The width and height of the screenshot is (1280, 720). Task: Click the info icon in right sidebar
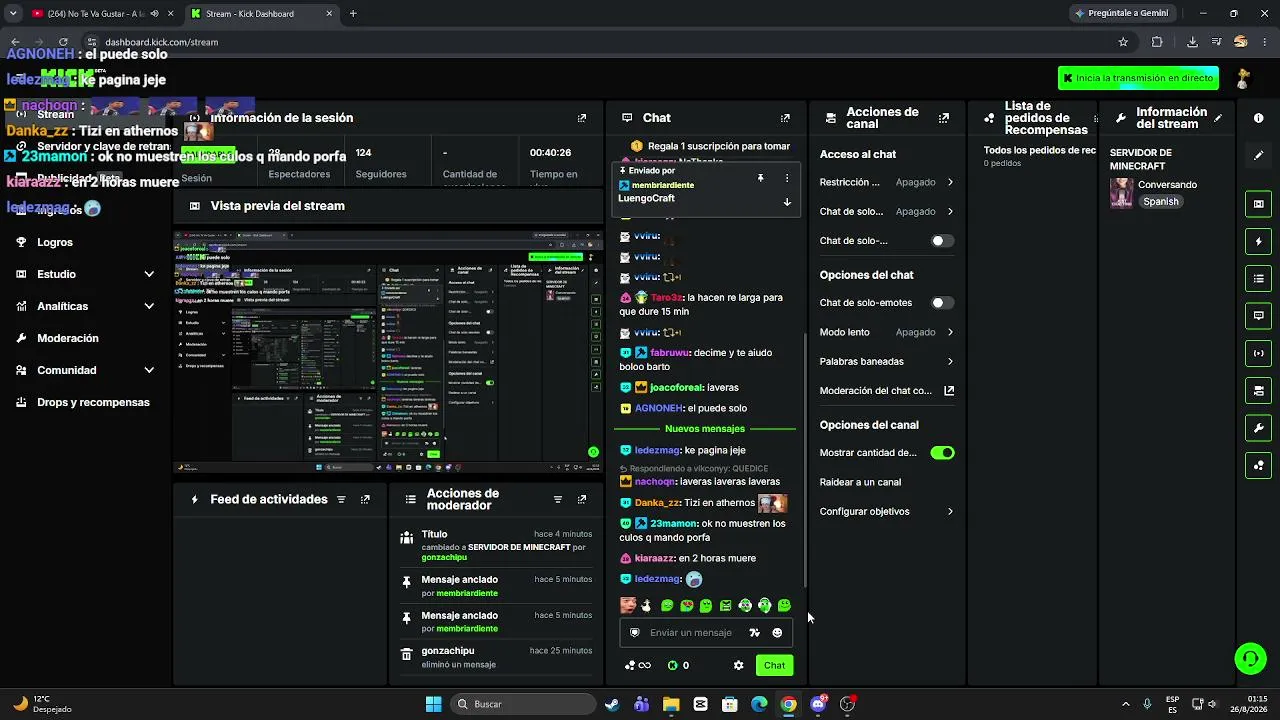[x=1258, y=118]
